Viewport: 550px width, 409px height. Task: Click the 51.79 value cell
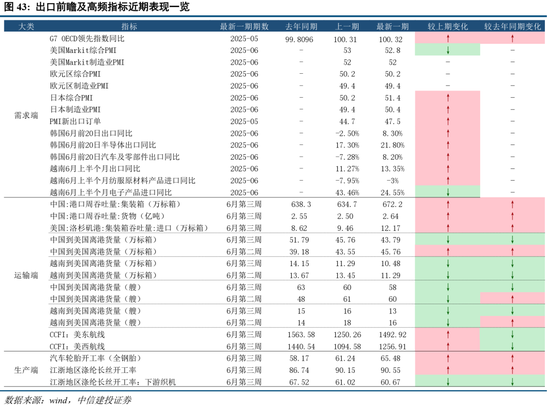point(299,240)
